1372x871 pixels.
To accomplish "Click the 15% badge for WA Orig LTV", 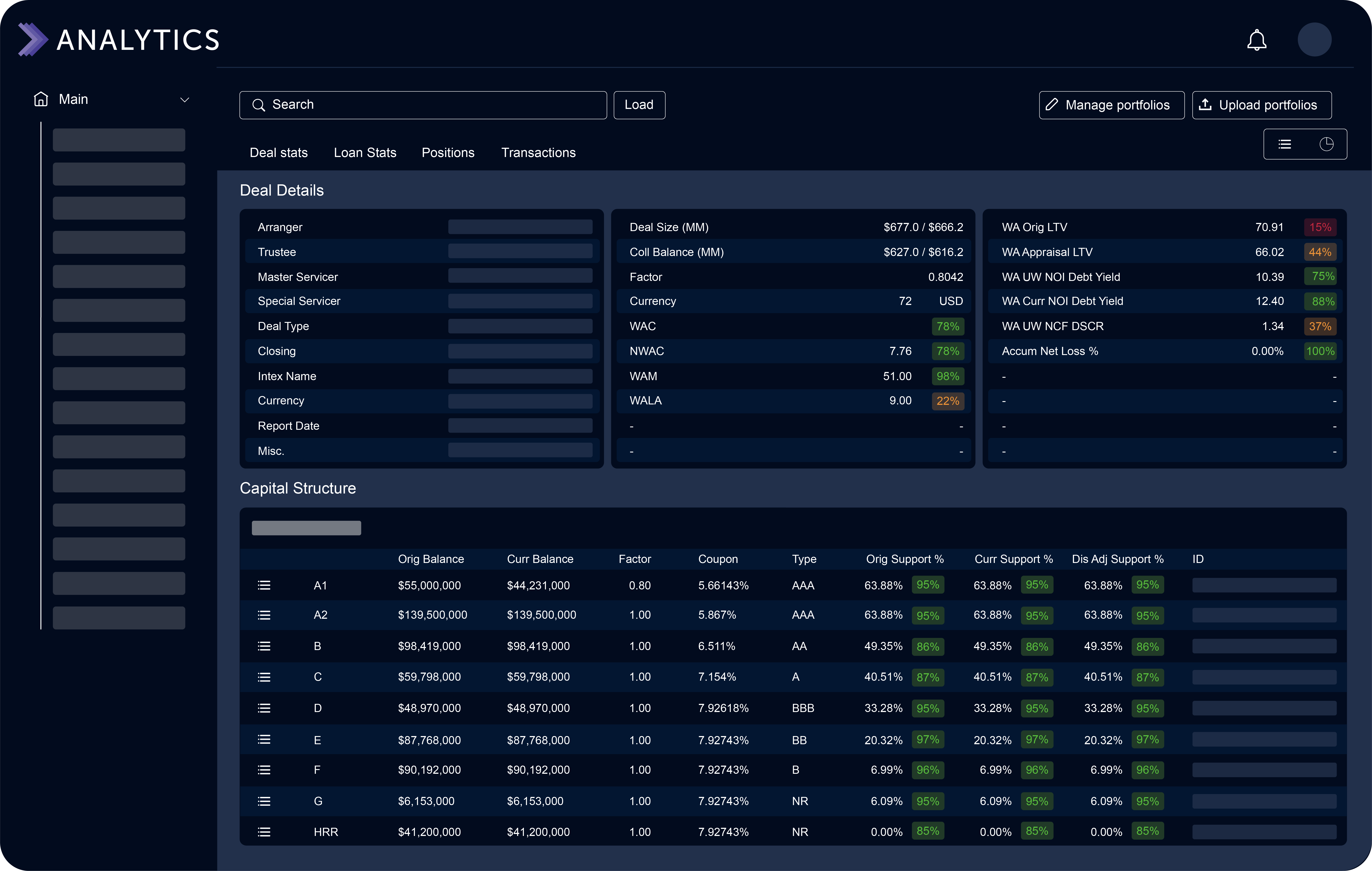I will (x=1320, y=227).
